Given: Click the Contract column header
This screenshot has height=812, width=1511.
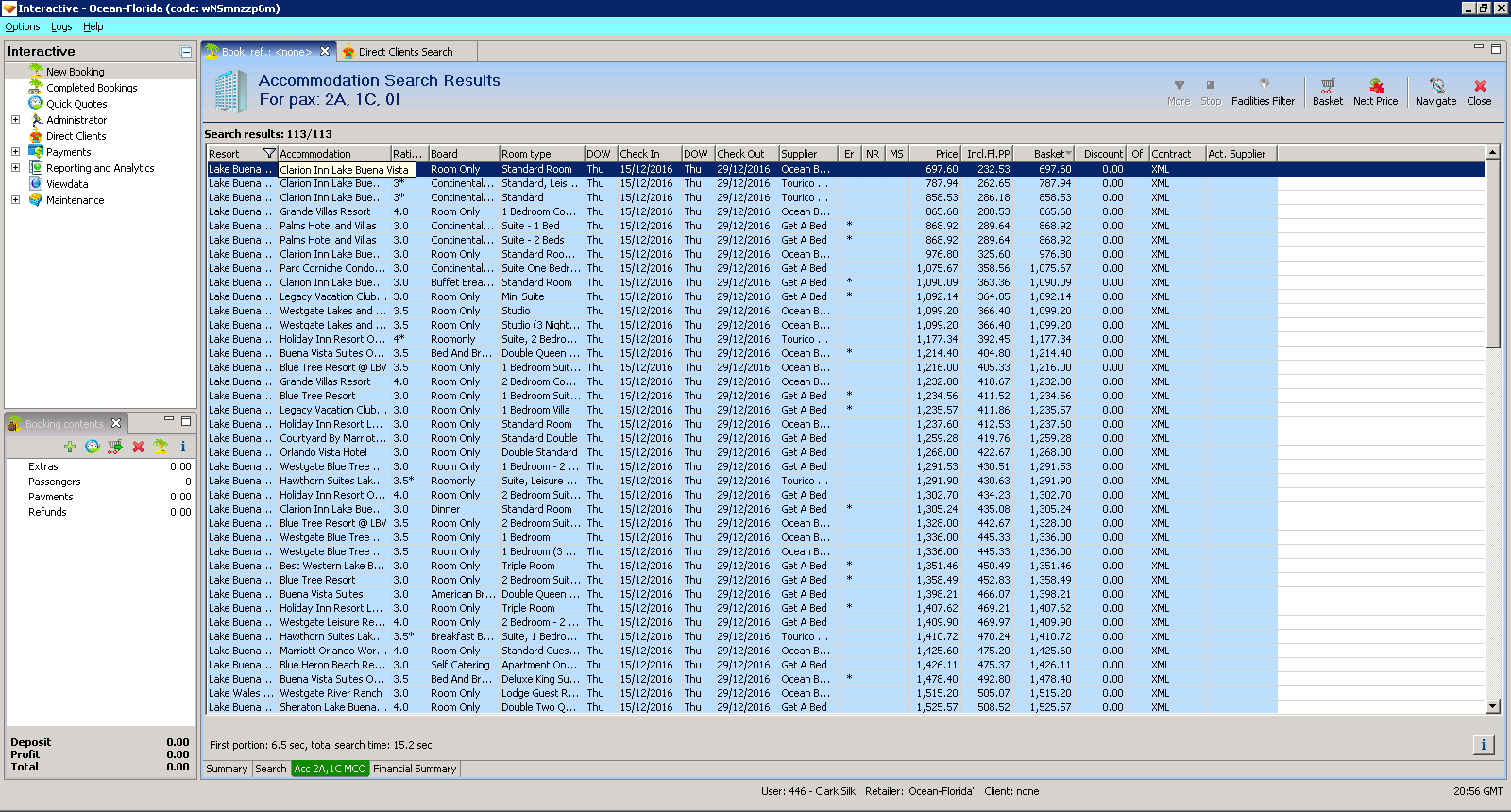Looking at the screenshot, I should pyautogui.click(x=1177, y=154).
